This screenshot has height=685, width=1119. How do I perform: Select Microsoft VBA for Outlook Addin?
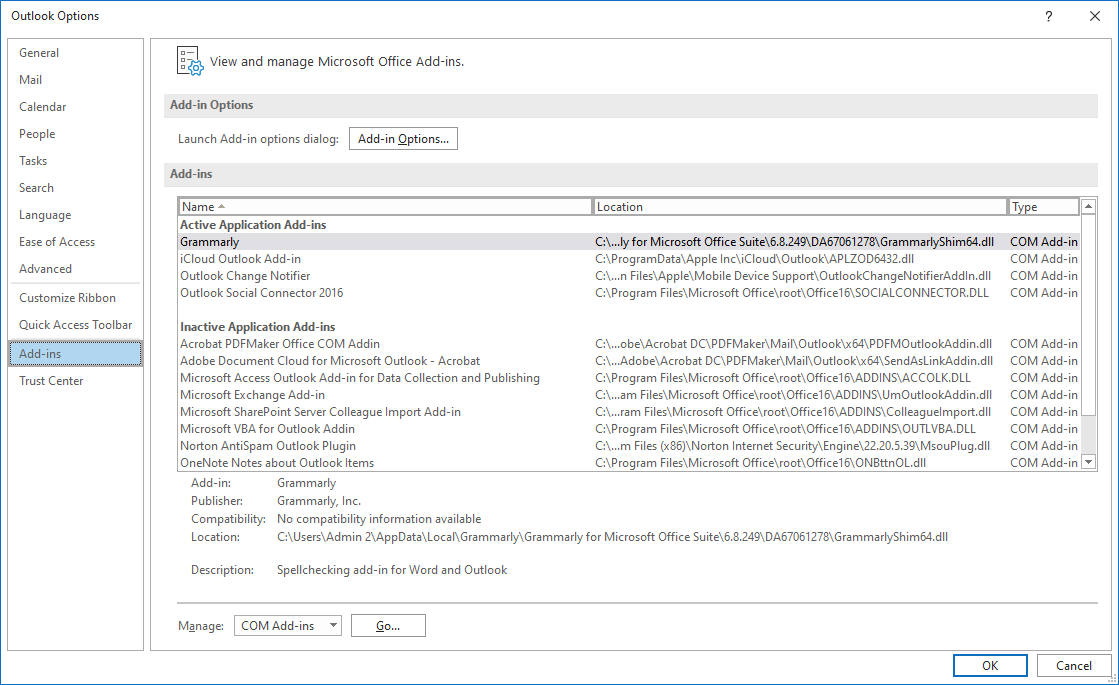629,429
